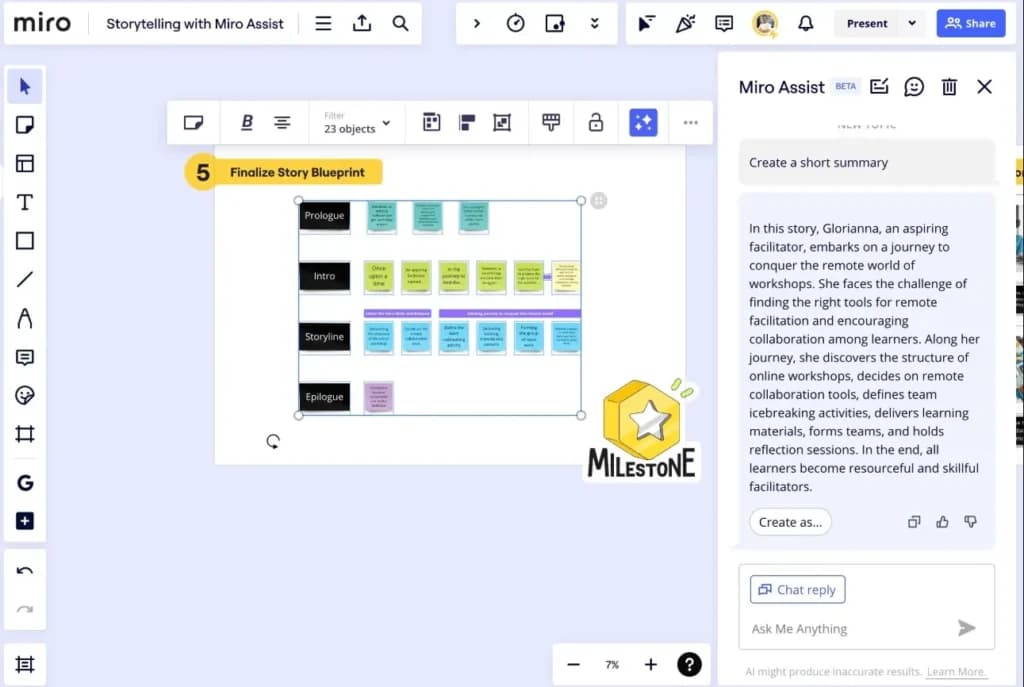Choose the Select cursor tool
Viewport: 1024px width, 687px height.
[x=25, y=86]
